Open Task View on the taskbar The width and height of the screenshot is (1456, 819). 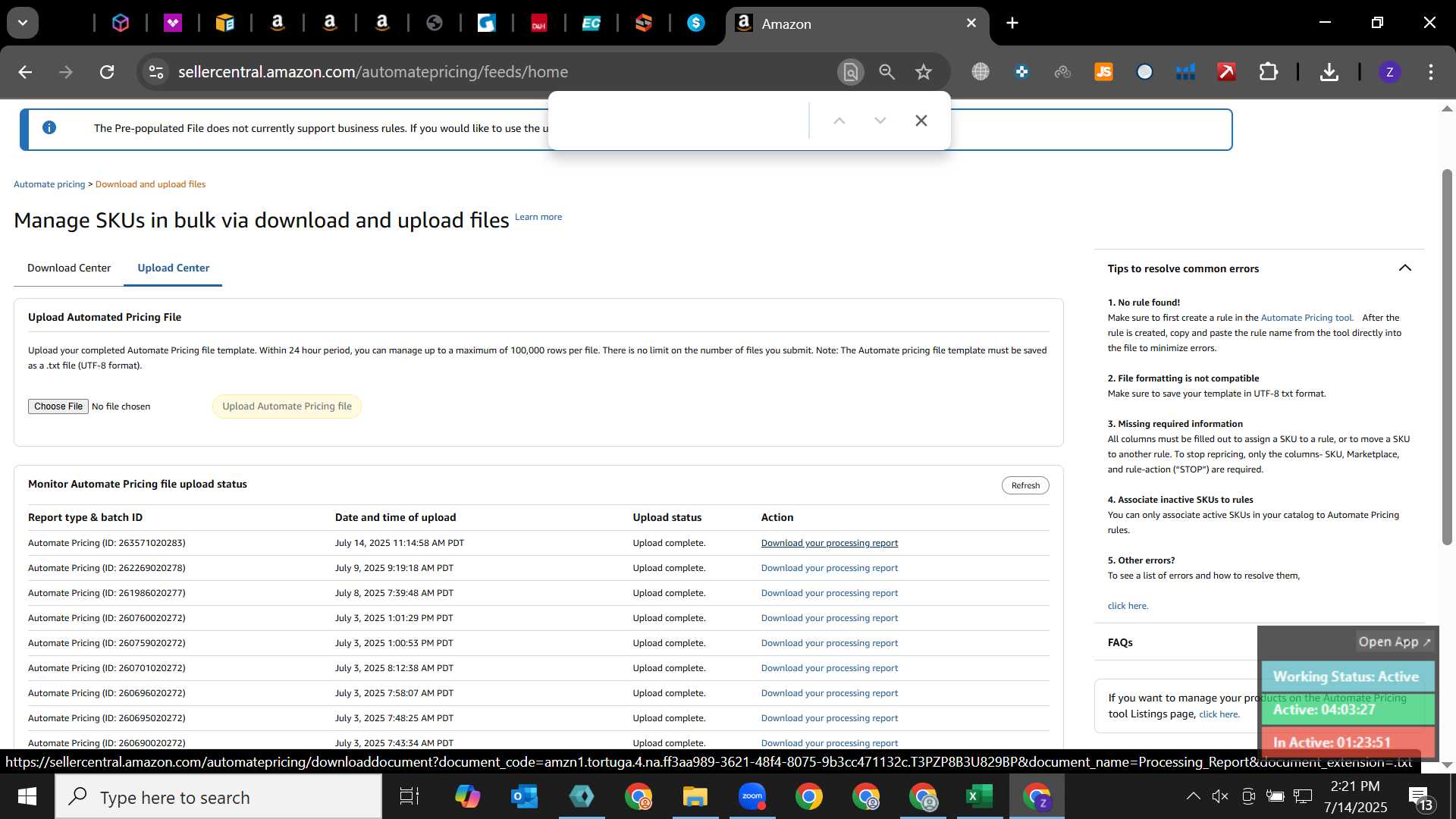coord(409,796)
